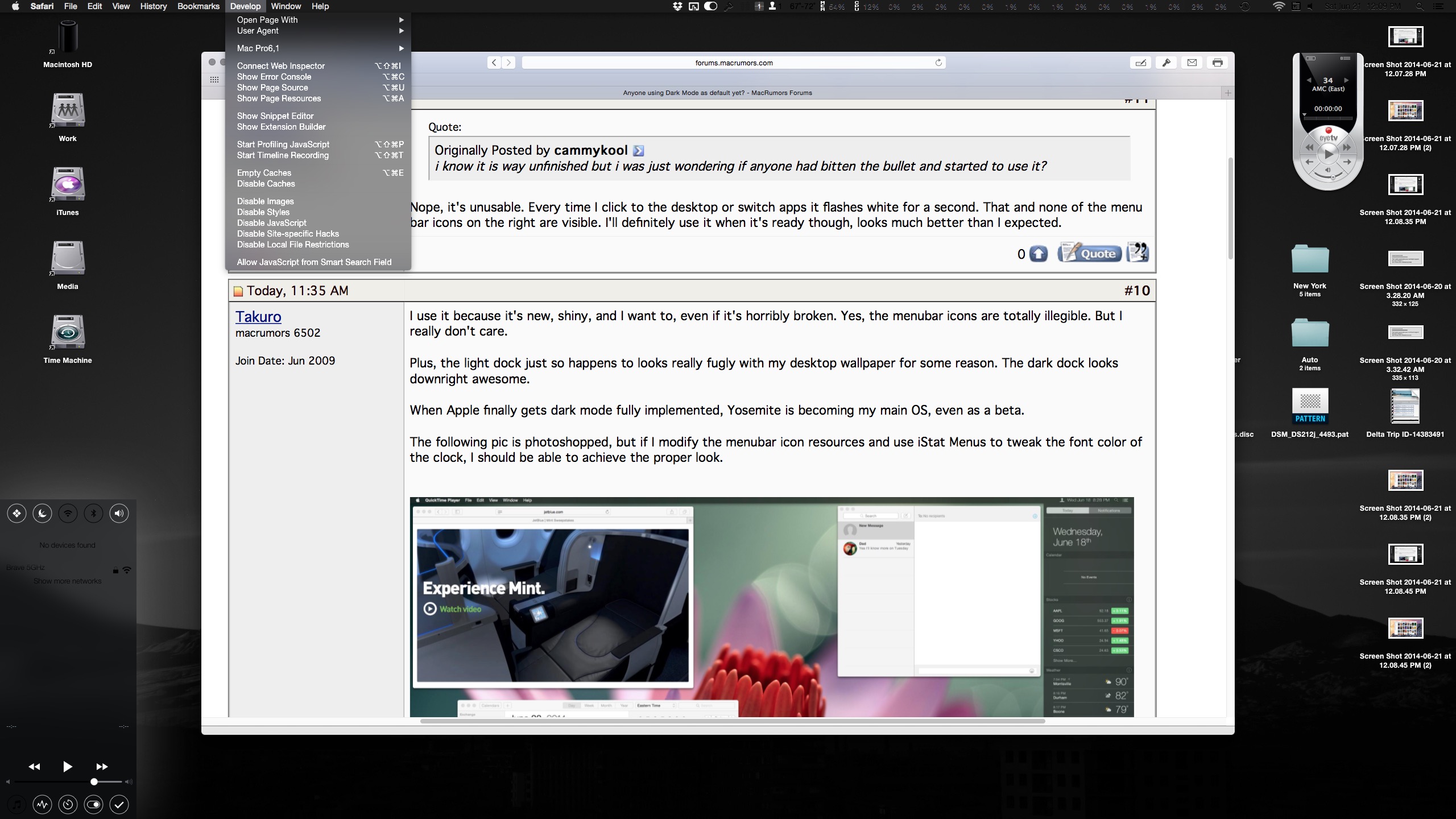Open the History menu in menu bar
Viewport: 1456px width, 819px height.
(x=154, y=6)
